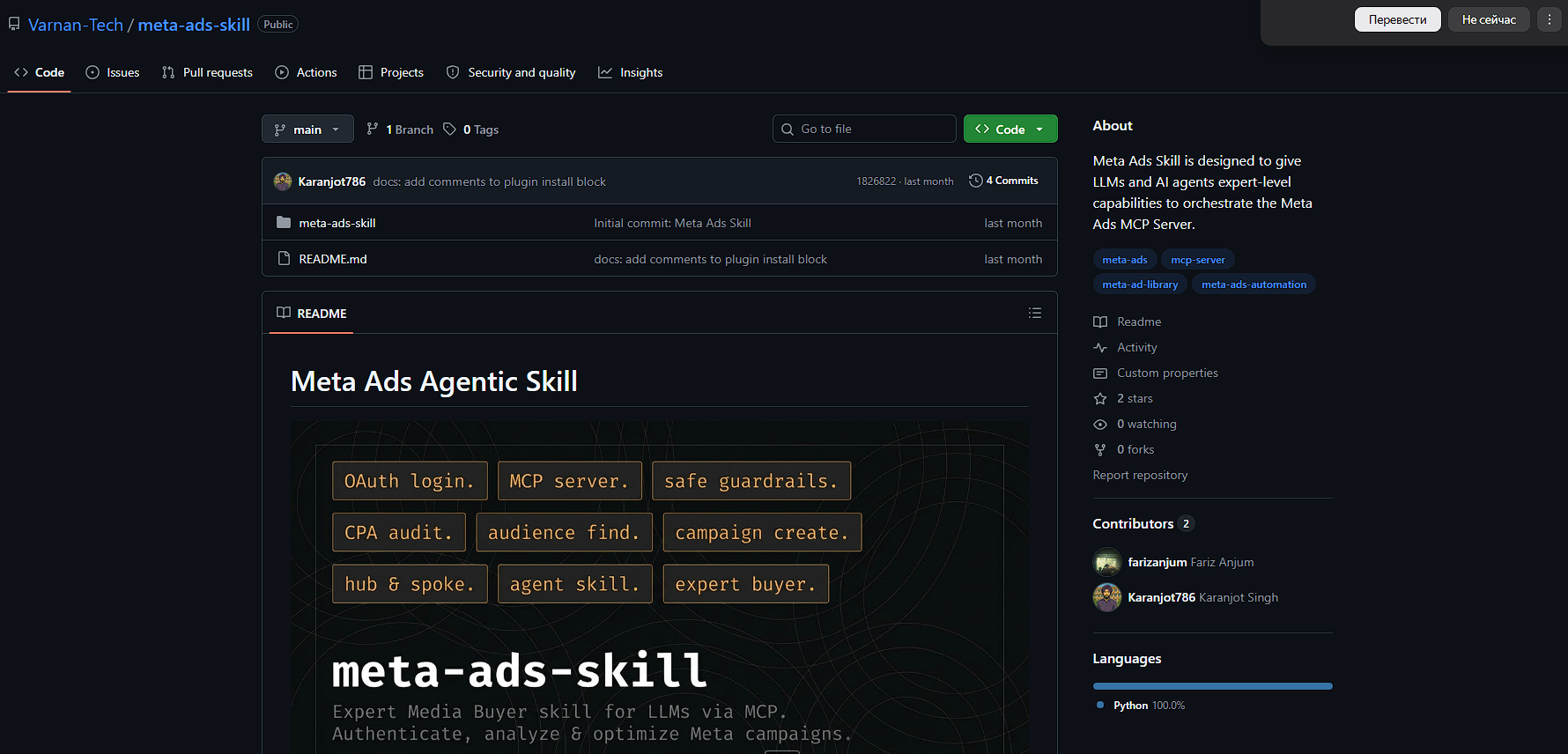View the 4 Commits history

pyautogui.click(x=1003, y=181)
